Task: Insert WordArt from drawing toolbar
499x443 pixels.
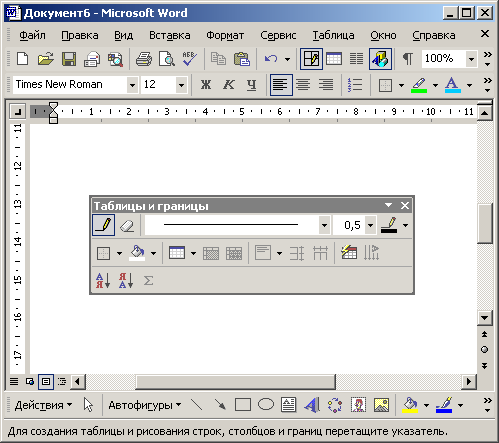Action: tap(312, 405)
